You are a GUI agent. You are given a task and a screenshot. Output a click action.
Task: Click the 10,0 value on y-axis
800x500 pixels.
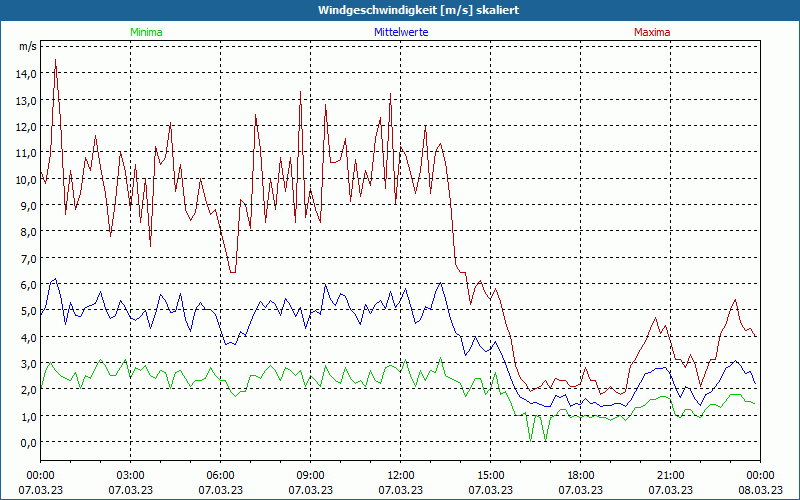tap(25, 179)
